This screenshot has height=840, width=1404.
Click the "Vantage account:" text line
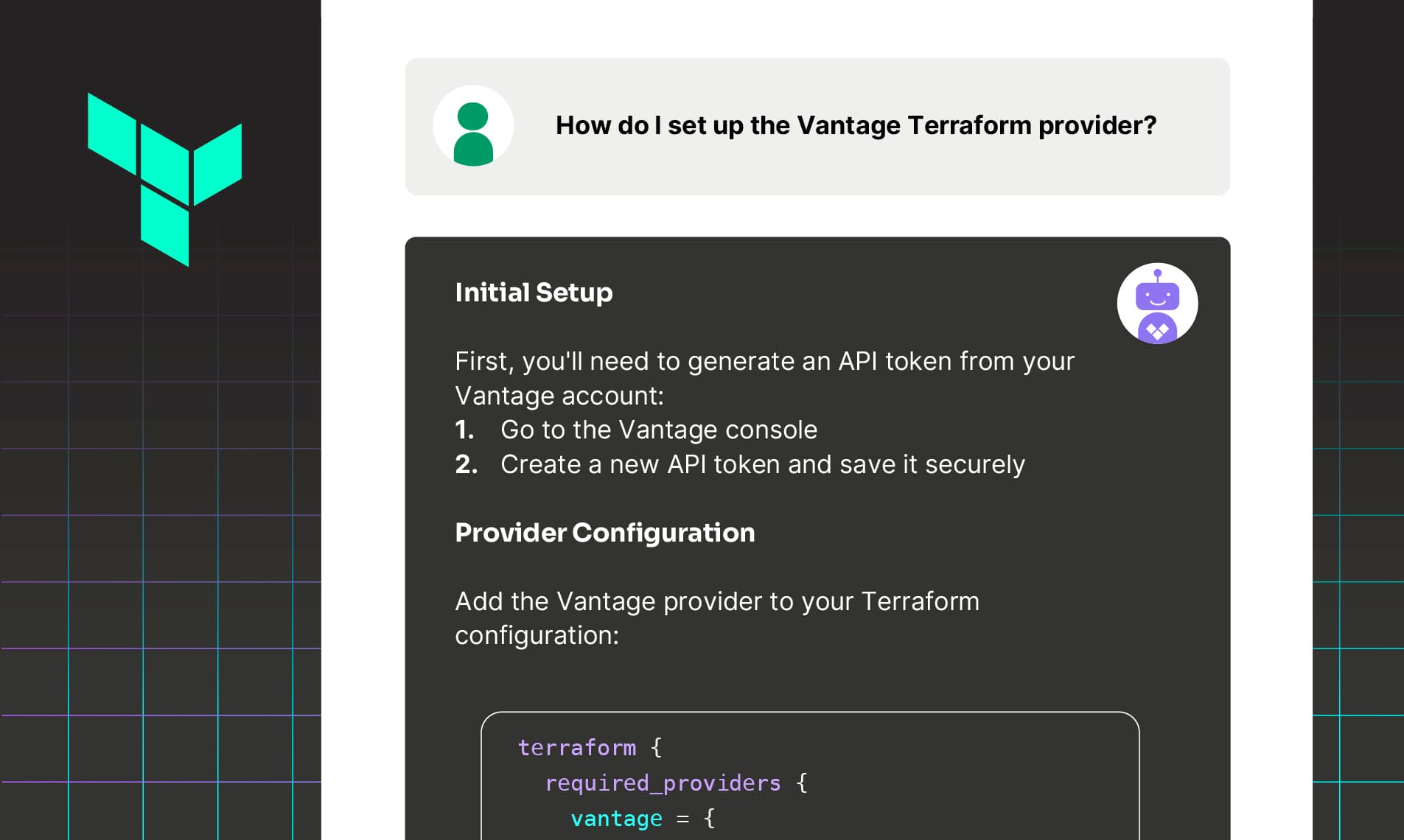pyautogui.click(x=559, y=396)
